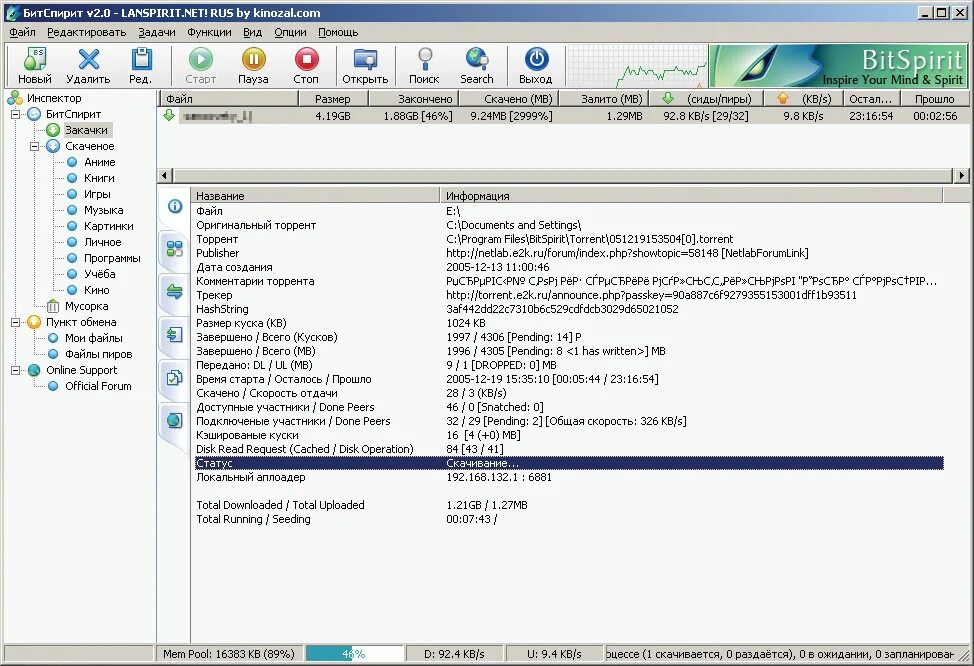
Task: Open the Search globe icon
Action: [476, 65]
